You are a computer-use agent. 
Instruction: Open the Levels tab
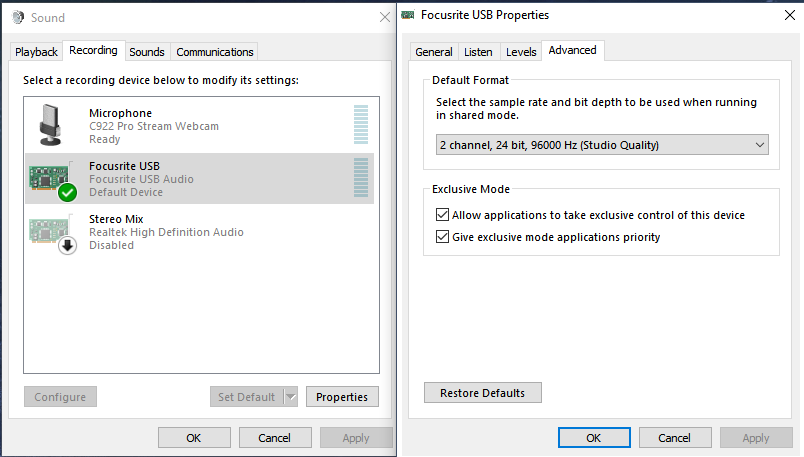pos(521,52)
